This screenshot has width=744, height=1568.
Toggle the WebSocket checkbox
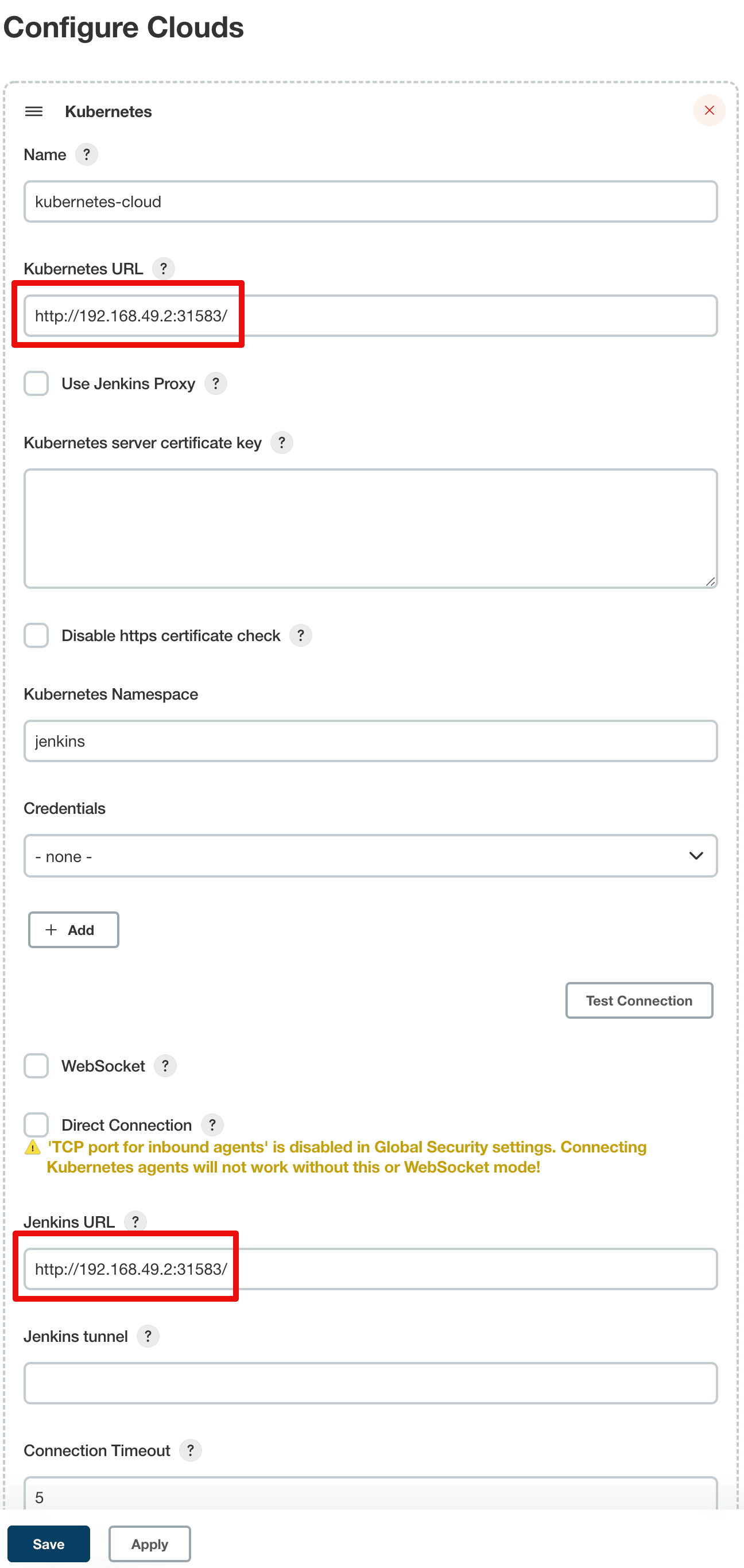click(x=37, y=1066)
